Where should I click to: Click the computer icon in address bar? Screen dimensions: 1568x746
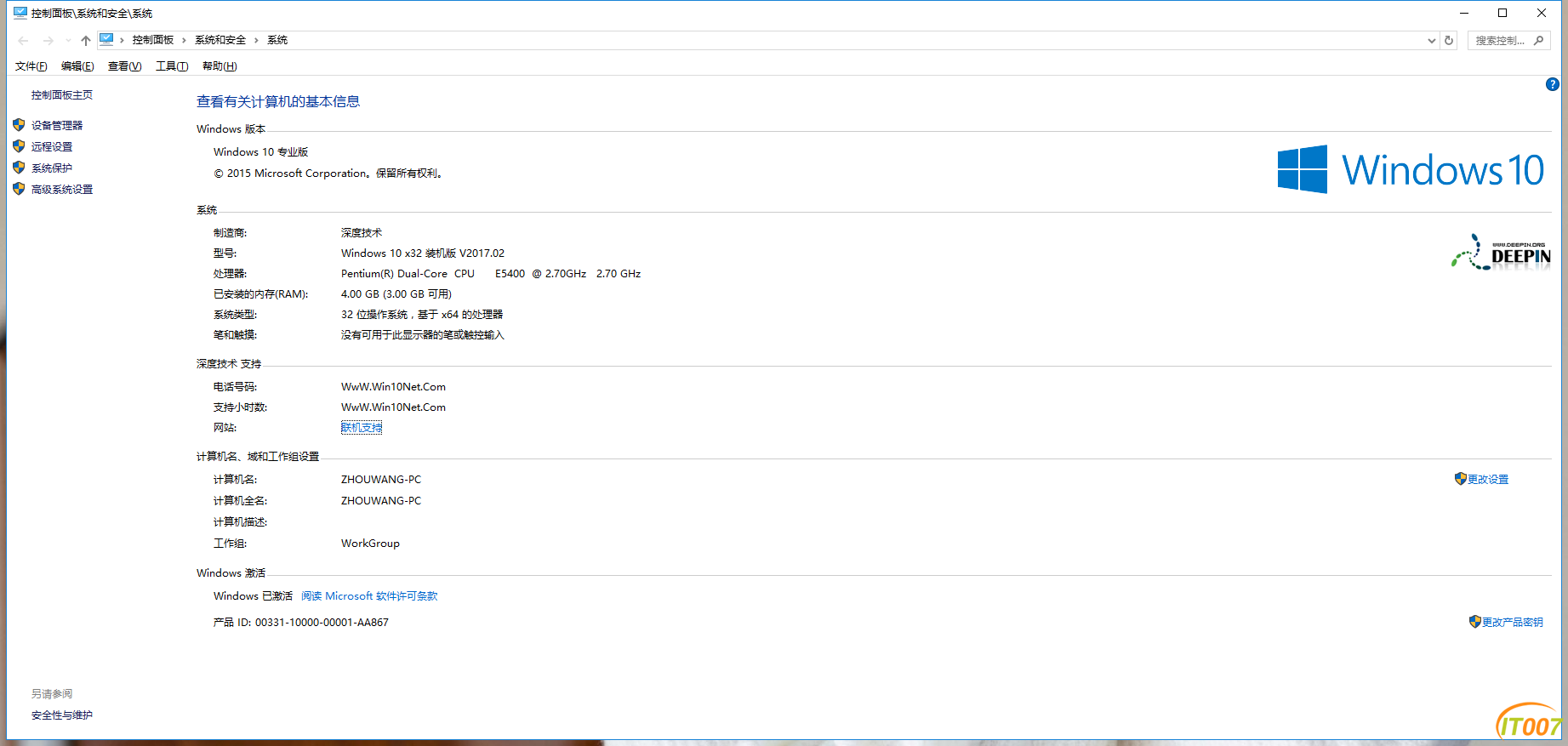[x=106, y=39]
